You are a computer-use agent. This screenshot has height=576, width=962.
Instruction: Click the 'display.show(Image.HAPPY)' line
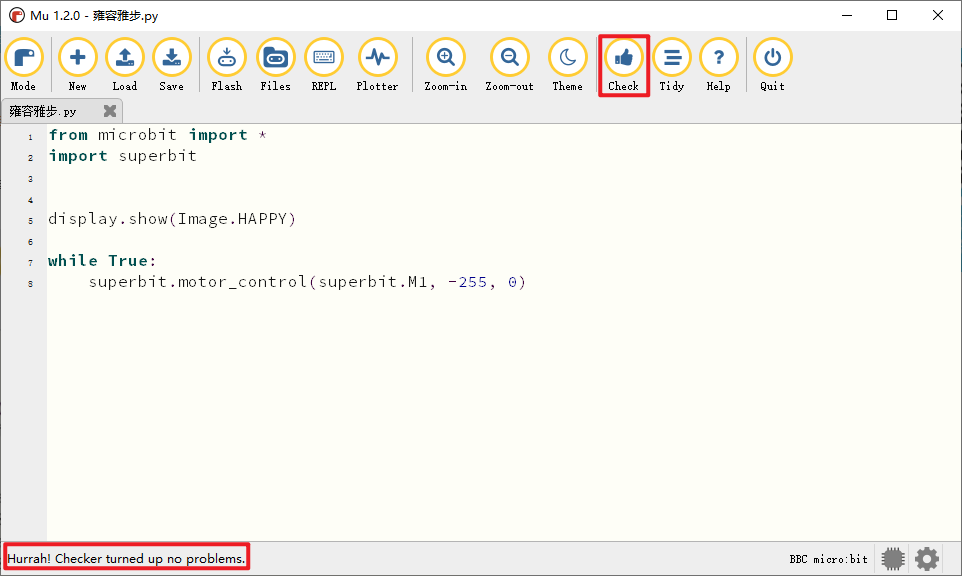(172, 219)
